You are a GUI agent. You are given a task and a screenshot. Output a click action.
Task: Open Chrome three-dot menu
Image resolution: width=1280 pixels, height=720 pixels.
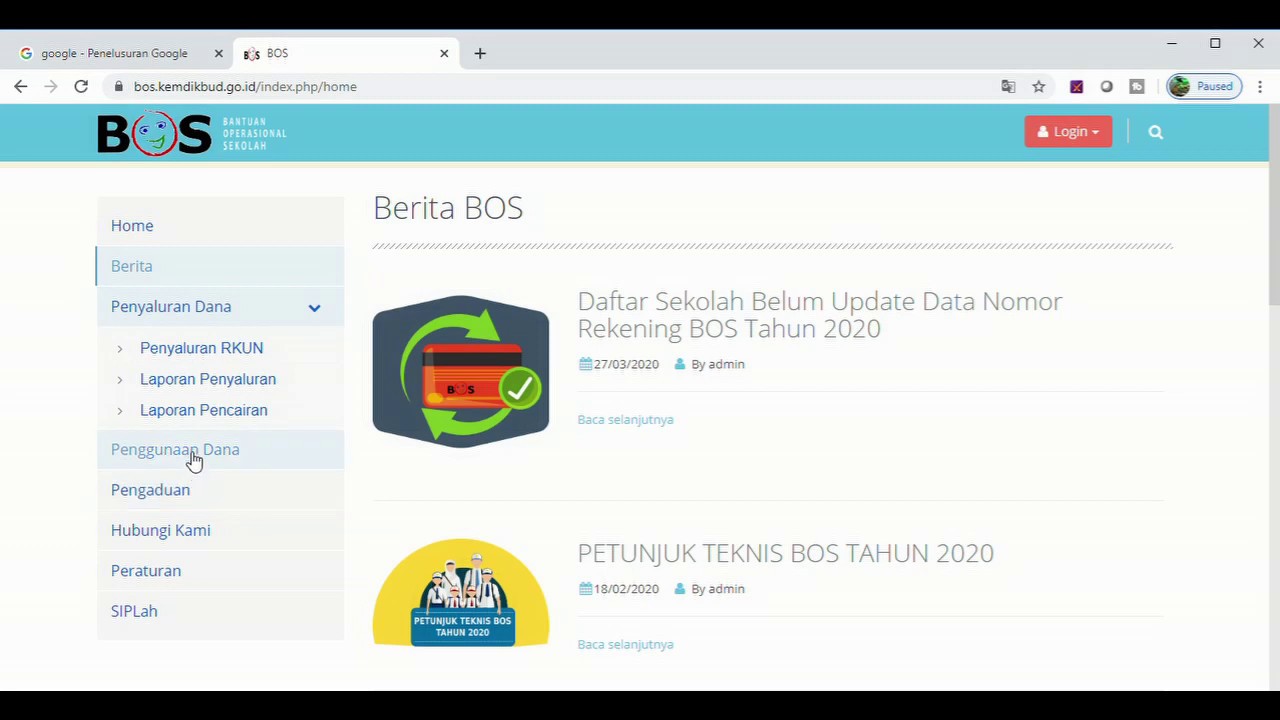click(x=1260, y=87)
